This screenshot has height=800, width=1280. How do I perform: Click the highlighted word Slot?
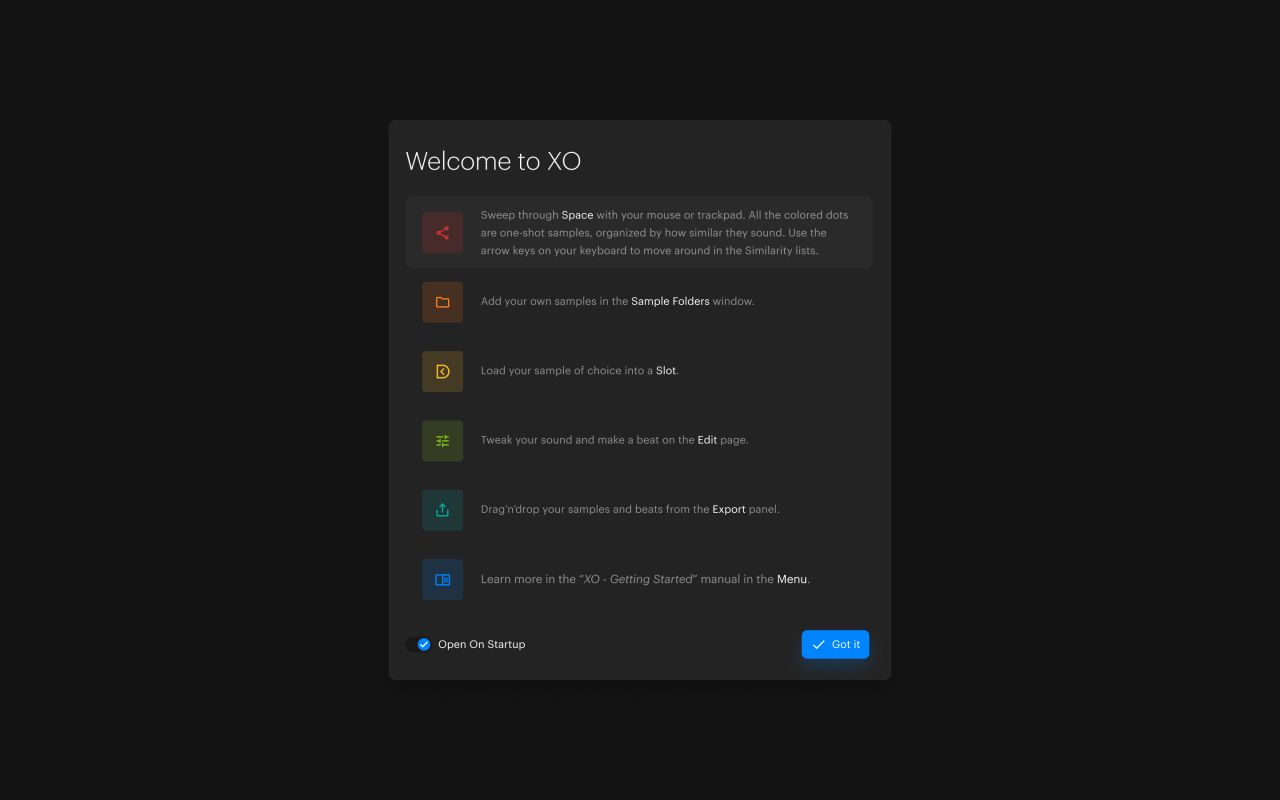(665, 371)
